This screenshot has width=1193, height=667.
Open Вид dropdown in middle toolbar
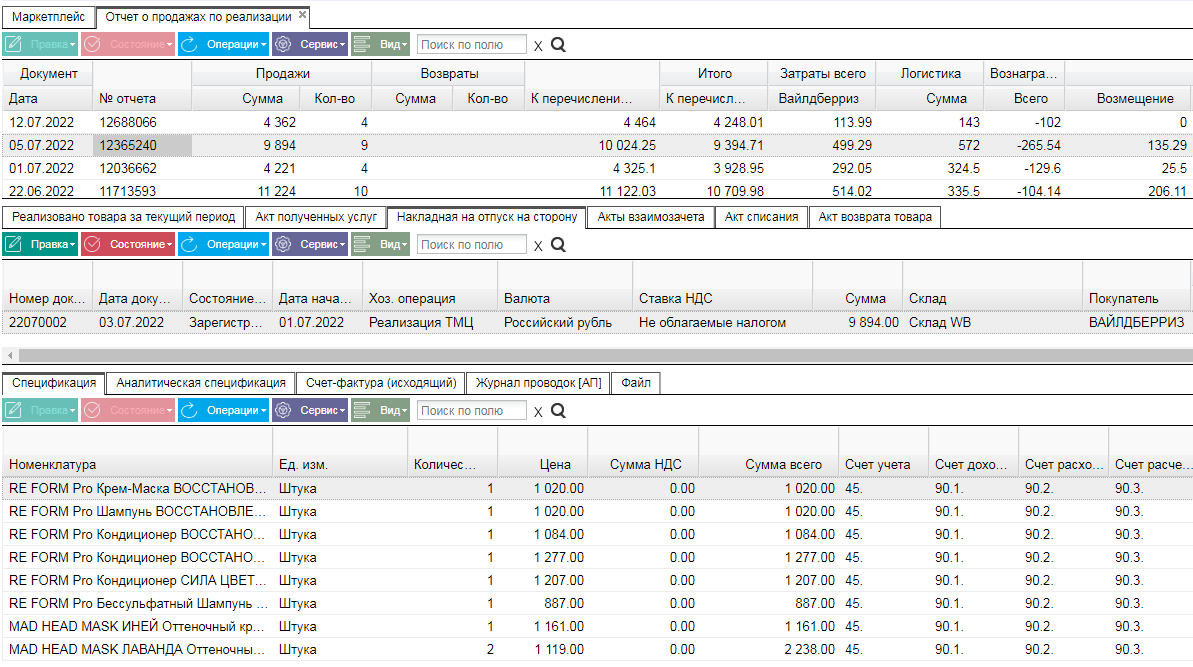pyautogui.click(x=380, y=244)
